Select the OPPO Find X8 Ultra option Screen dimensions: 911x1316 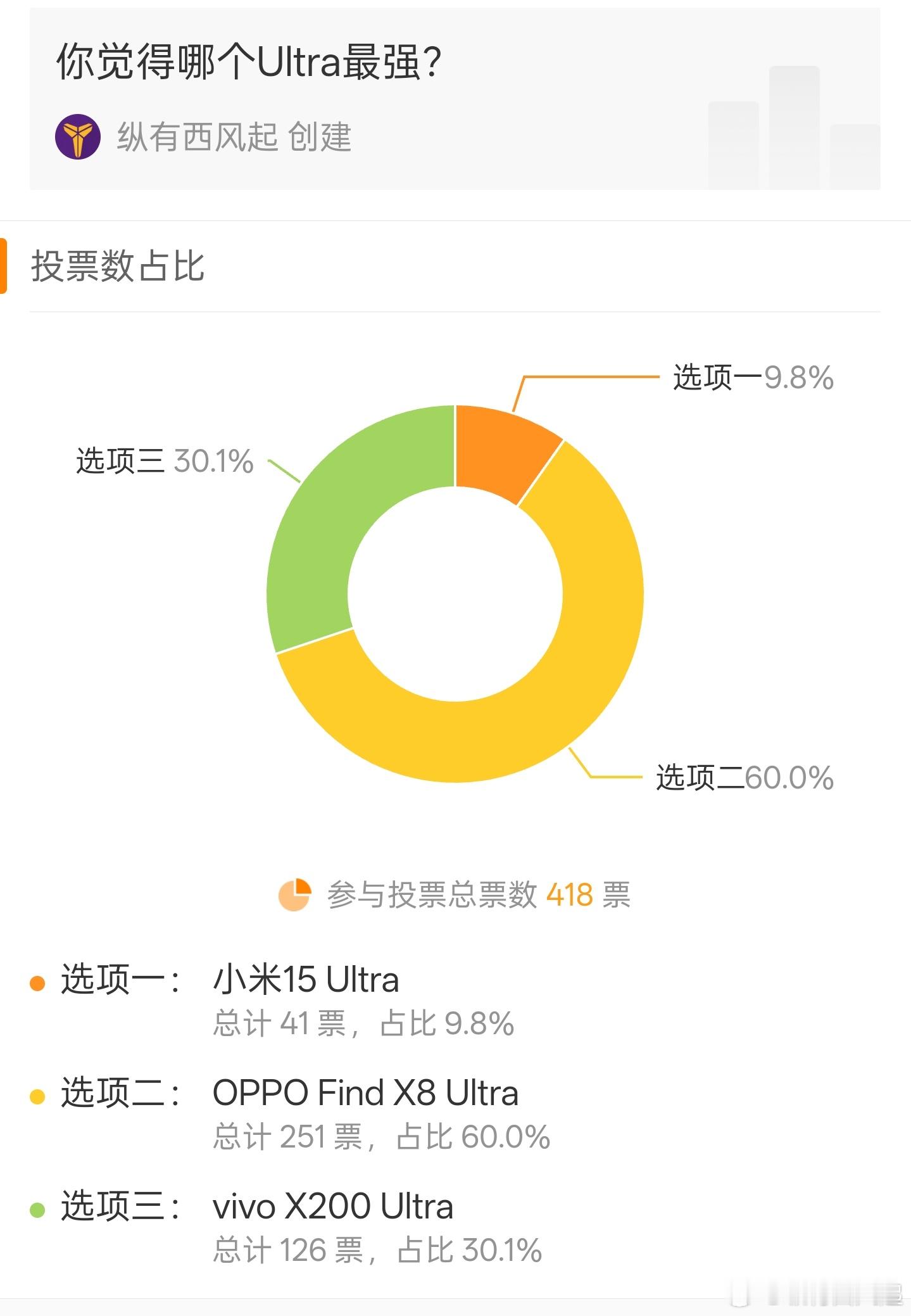tap(365, 1092)
